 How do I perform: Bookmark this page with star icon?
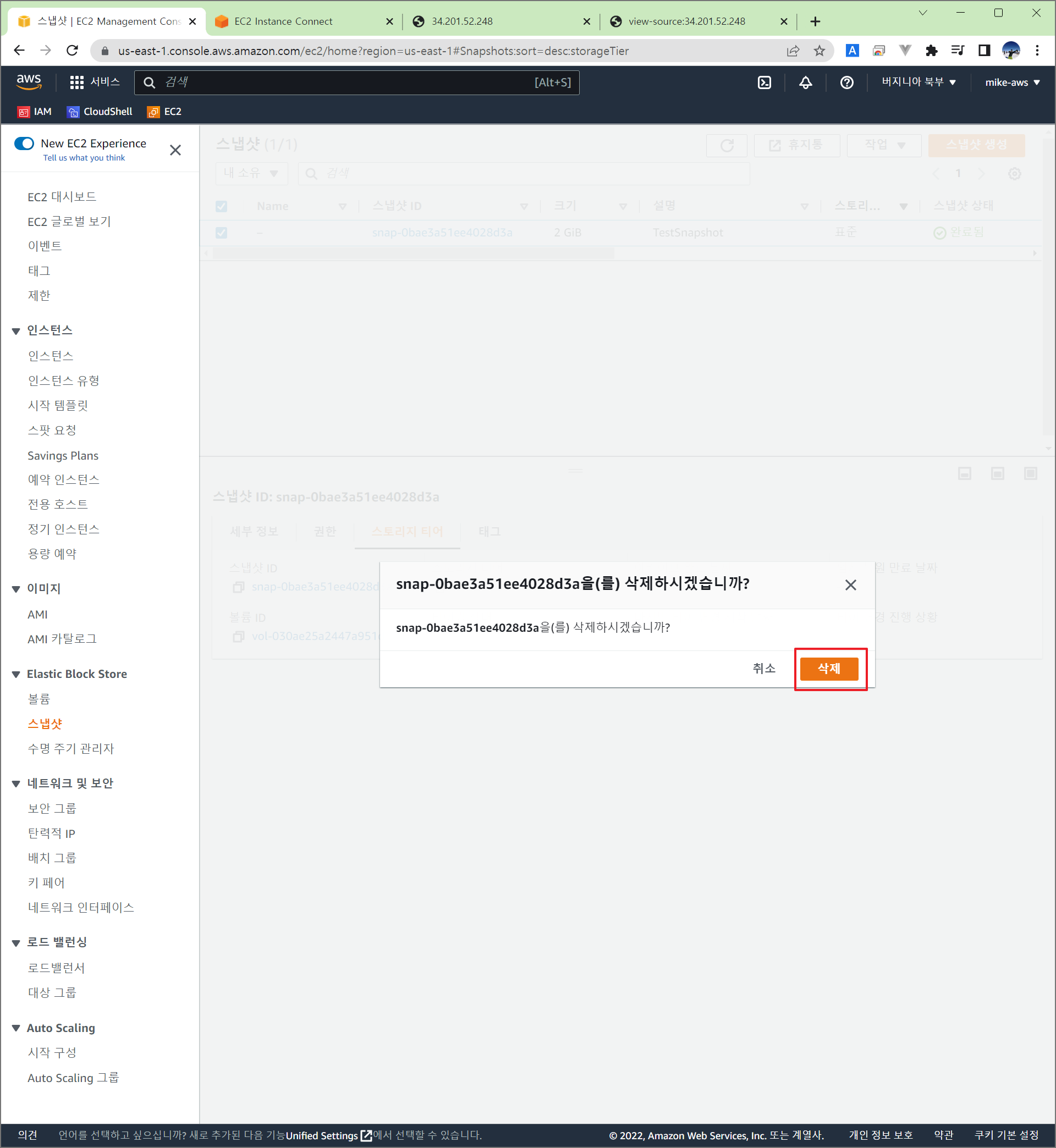point(820,51)
